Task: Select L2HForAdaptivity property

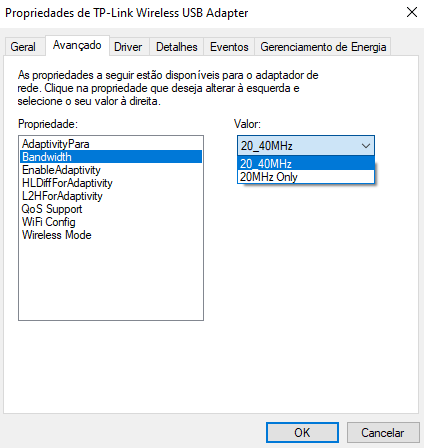Action: (x=111, y=196)
